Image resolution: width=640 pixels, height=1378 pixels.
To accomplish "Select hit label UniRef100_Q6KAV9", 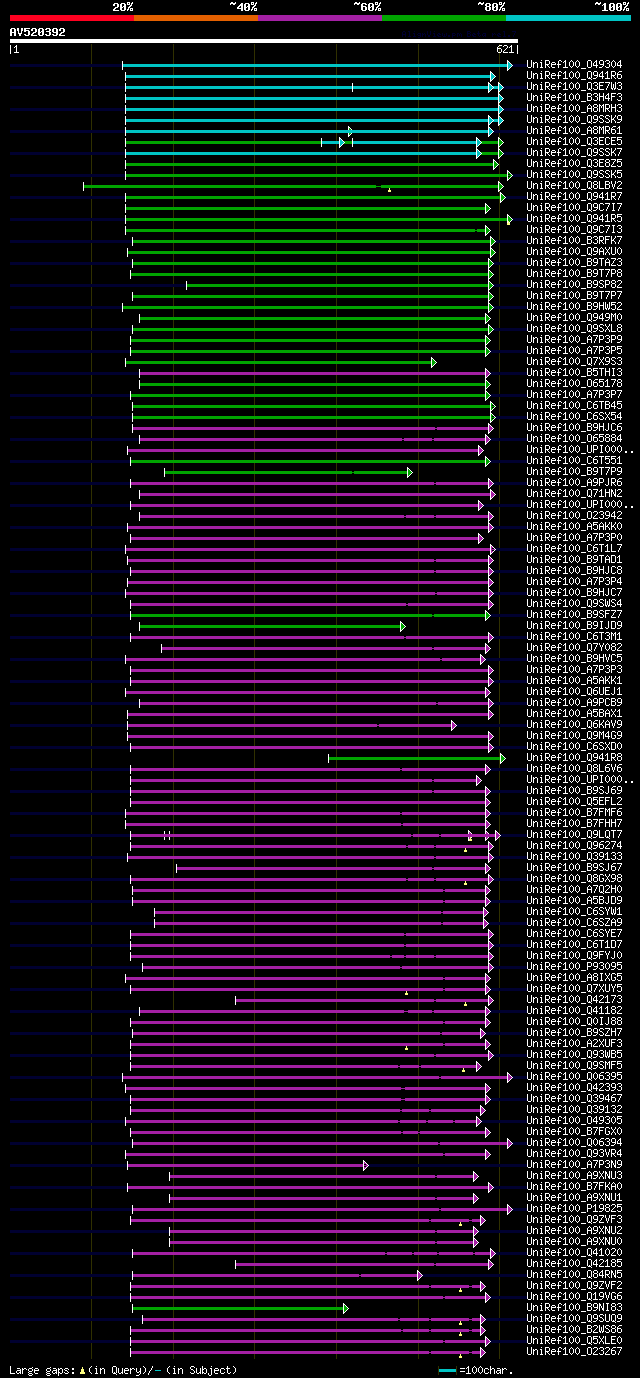I will pos(574,725).
